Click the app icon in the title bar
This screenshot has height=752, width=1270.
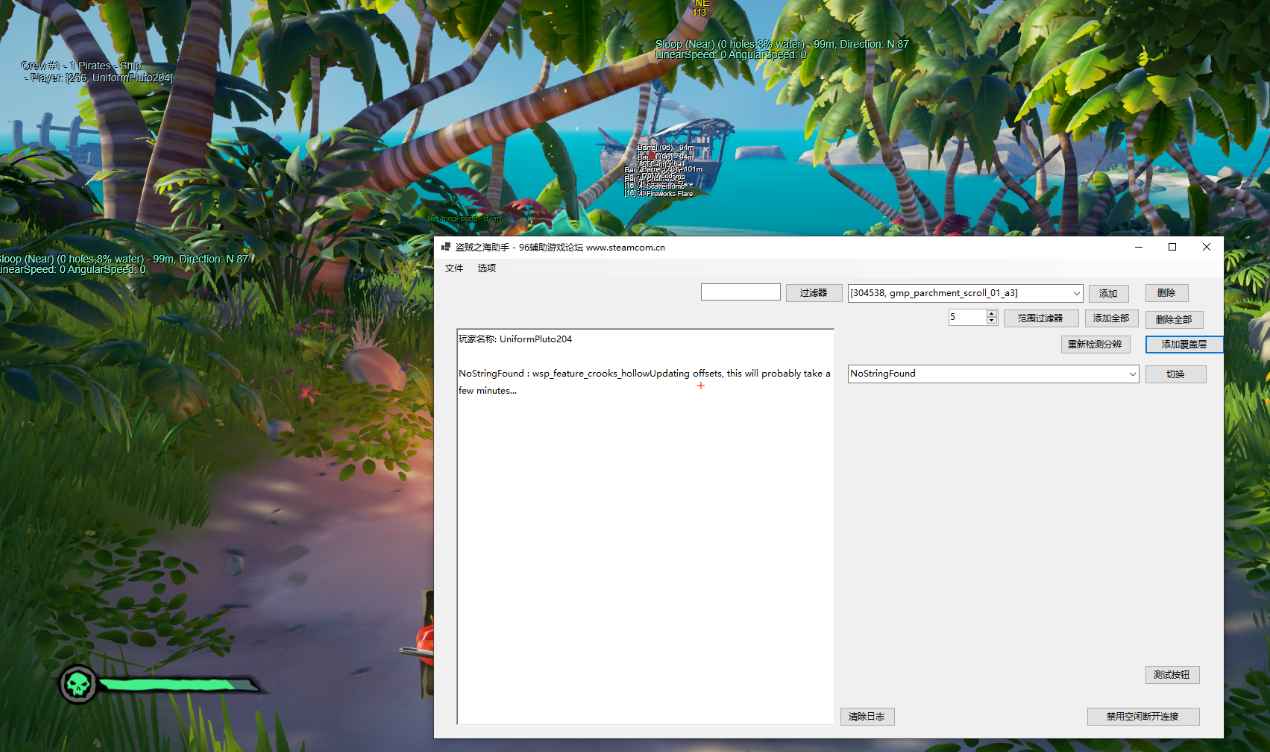tap(445, 247)
